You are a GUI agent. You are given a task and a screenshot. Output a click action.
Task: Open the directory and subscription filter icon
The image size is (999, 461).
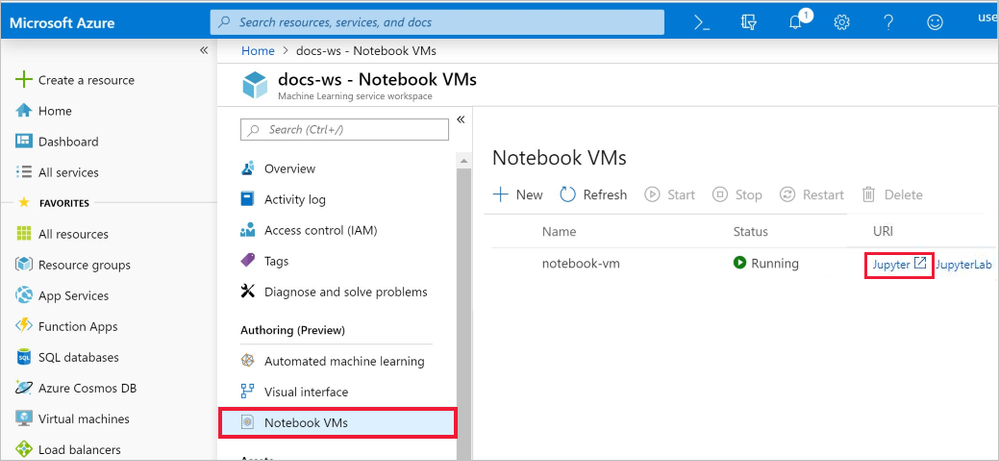tap(749, 22)
